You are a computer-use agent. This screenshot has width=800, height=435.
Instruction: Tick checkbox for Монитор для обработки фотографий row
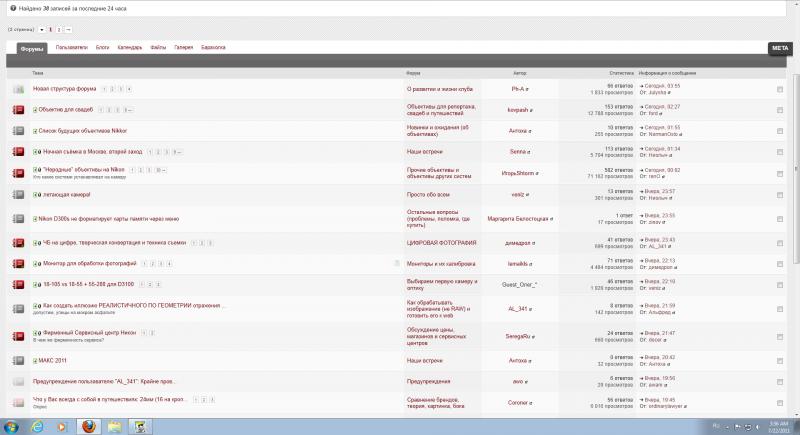click(x=780, y=264)
